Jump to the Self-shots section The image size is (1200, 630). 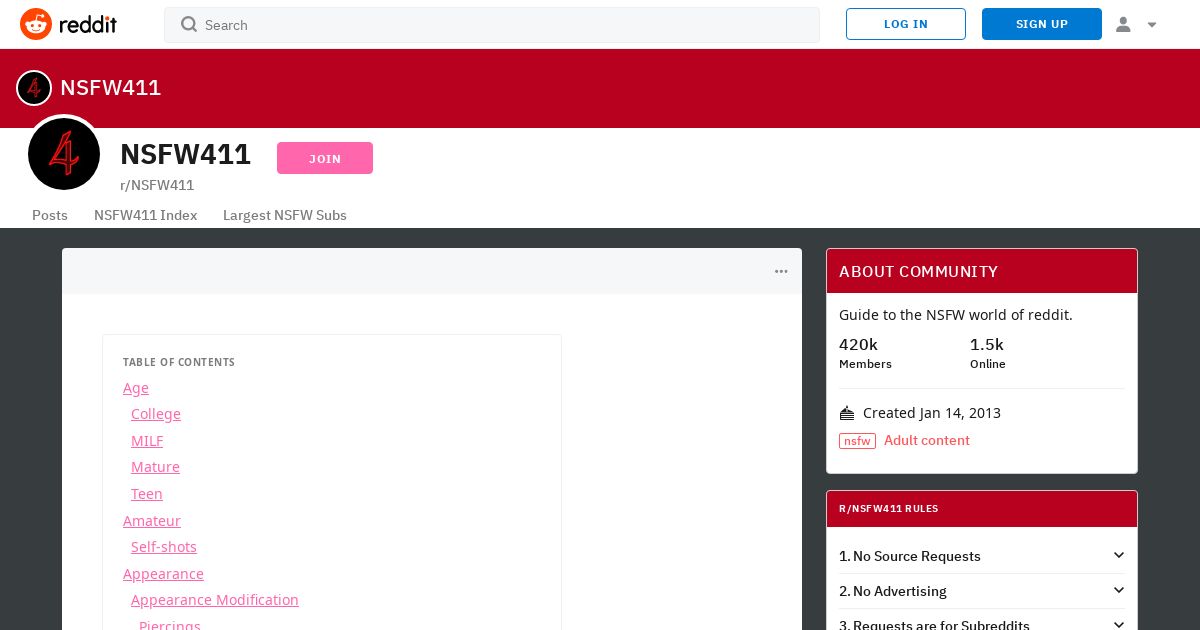click(x=164, y=547)
